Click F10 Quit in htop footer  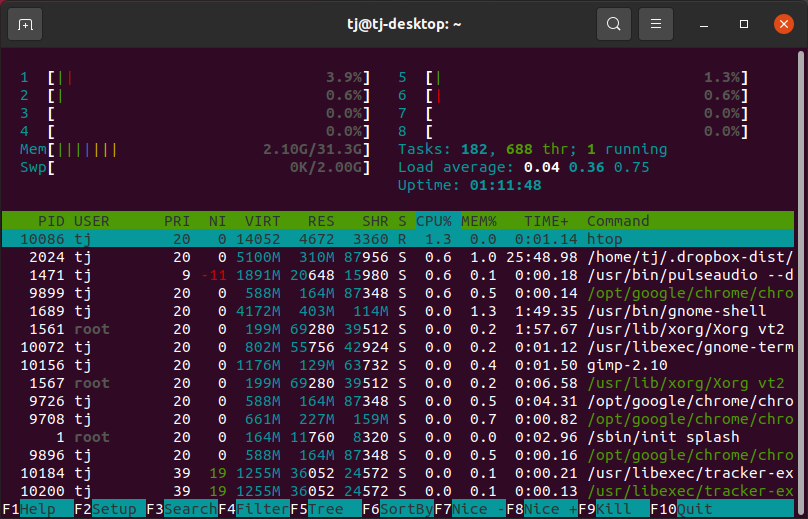pos(722,509)
